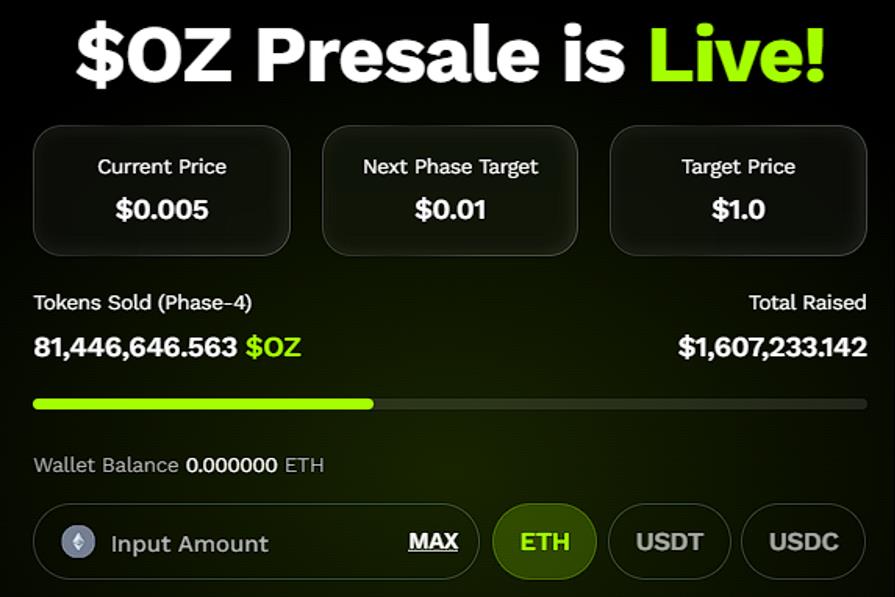Click the Wallet Balance text
The height and width of the screenshot is (597, 895).
point(106,465)
